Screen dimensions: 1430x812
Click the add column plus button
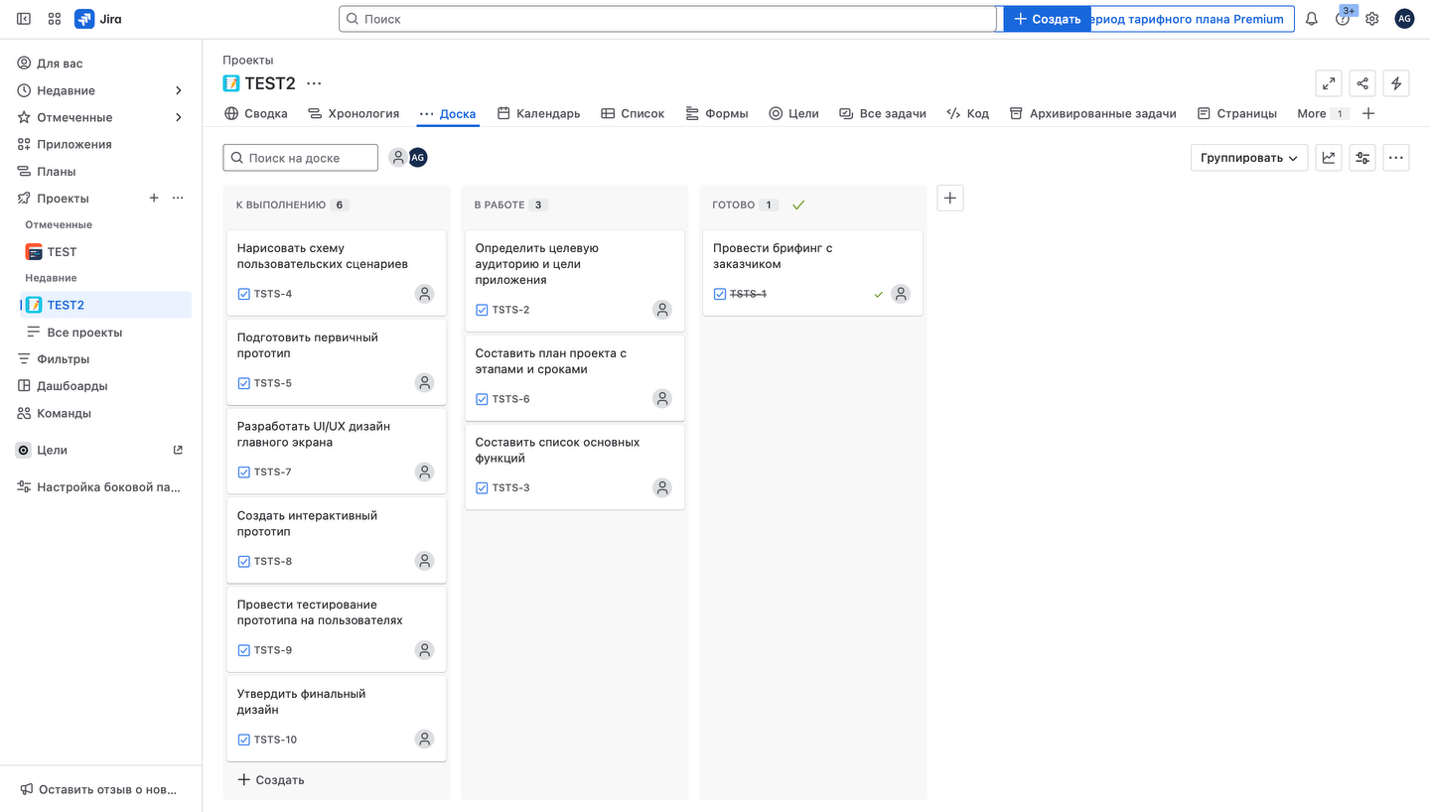click(x=950, y=198)
